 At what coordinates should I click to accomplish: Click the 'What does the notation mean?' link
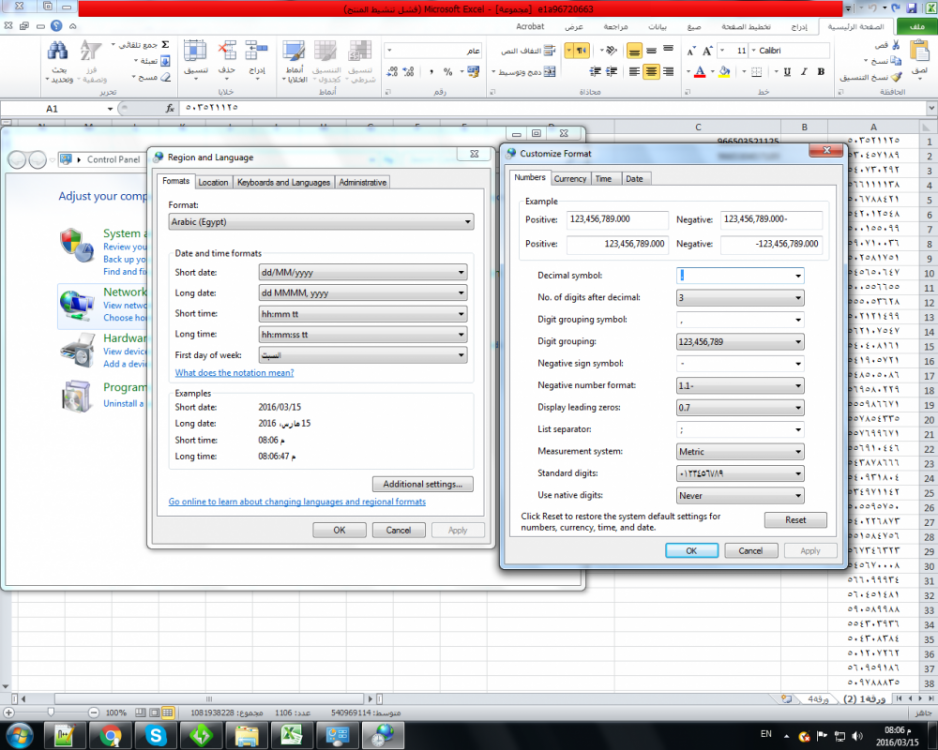pos(234,373)
